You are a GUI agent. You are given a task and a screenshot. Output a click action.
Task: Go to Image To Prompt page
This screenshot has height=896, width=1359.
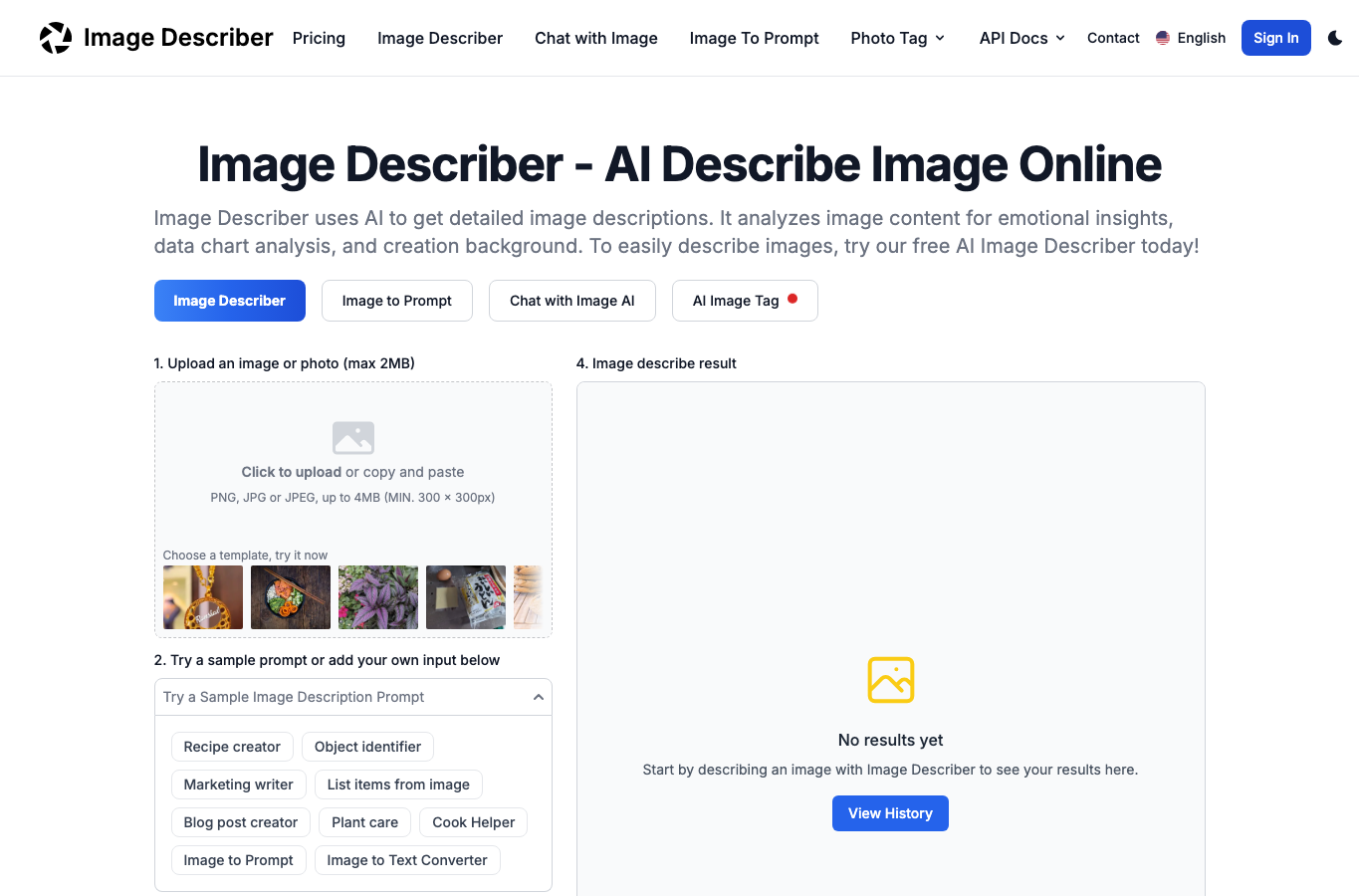[755, 38]
